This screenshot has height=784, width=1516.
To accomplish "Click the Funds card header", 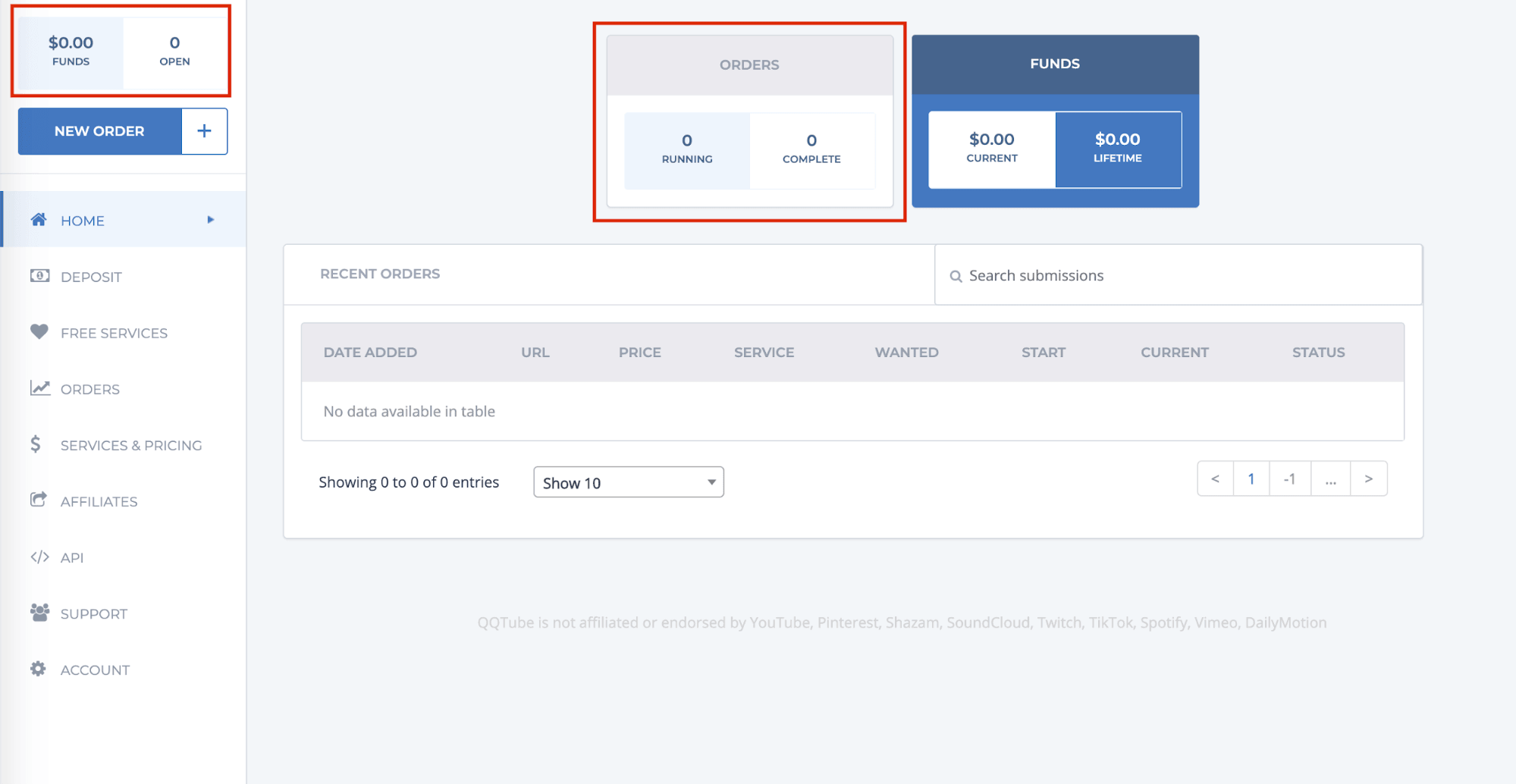I will [1055, 64].
